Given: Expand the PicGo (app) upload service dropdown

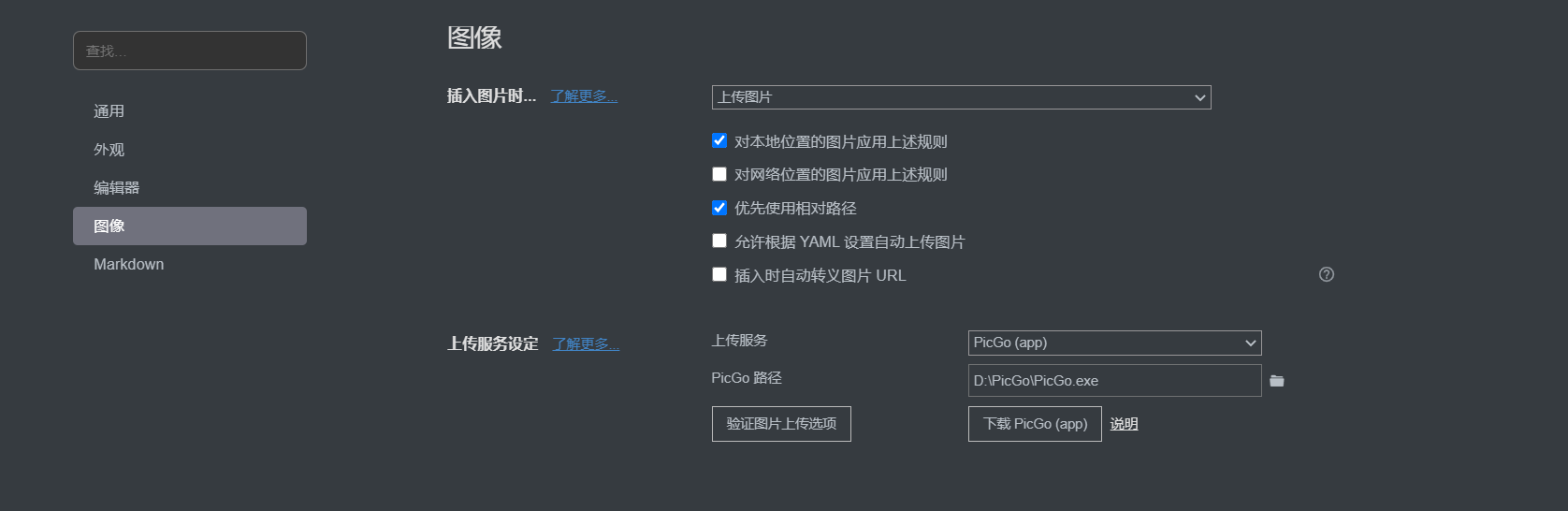Looking at the screenshot, I should click(x=1114, y=343).
